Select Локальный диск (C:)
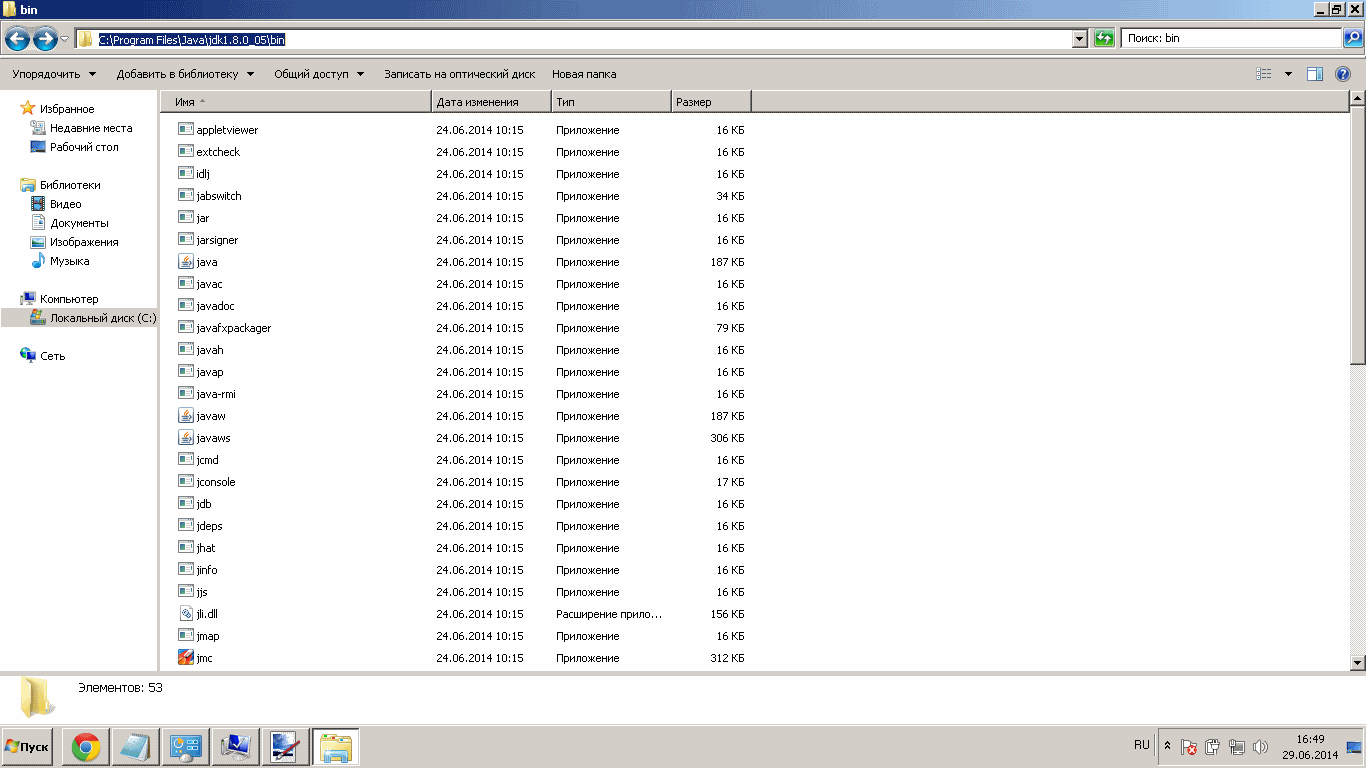Screen dimensions: 1366x768 click(103, 318)
